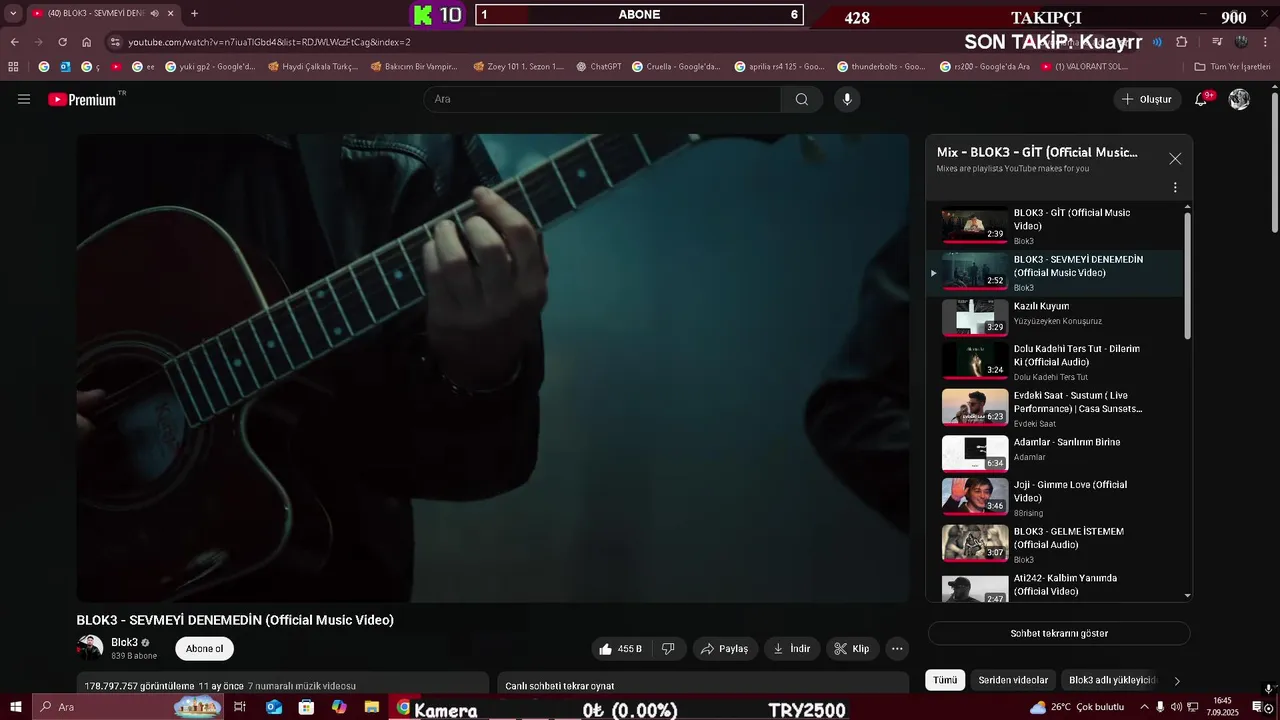The width and height of the screenshot is (1280, 720).
Task: Open the three-dot more actions button
Action: [x=897, y=649]
